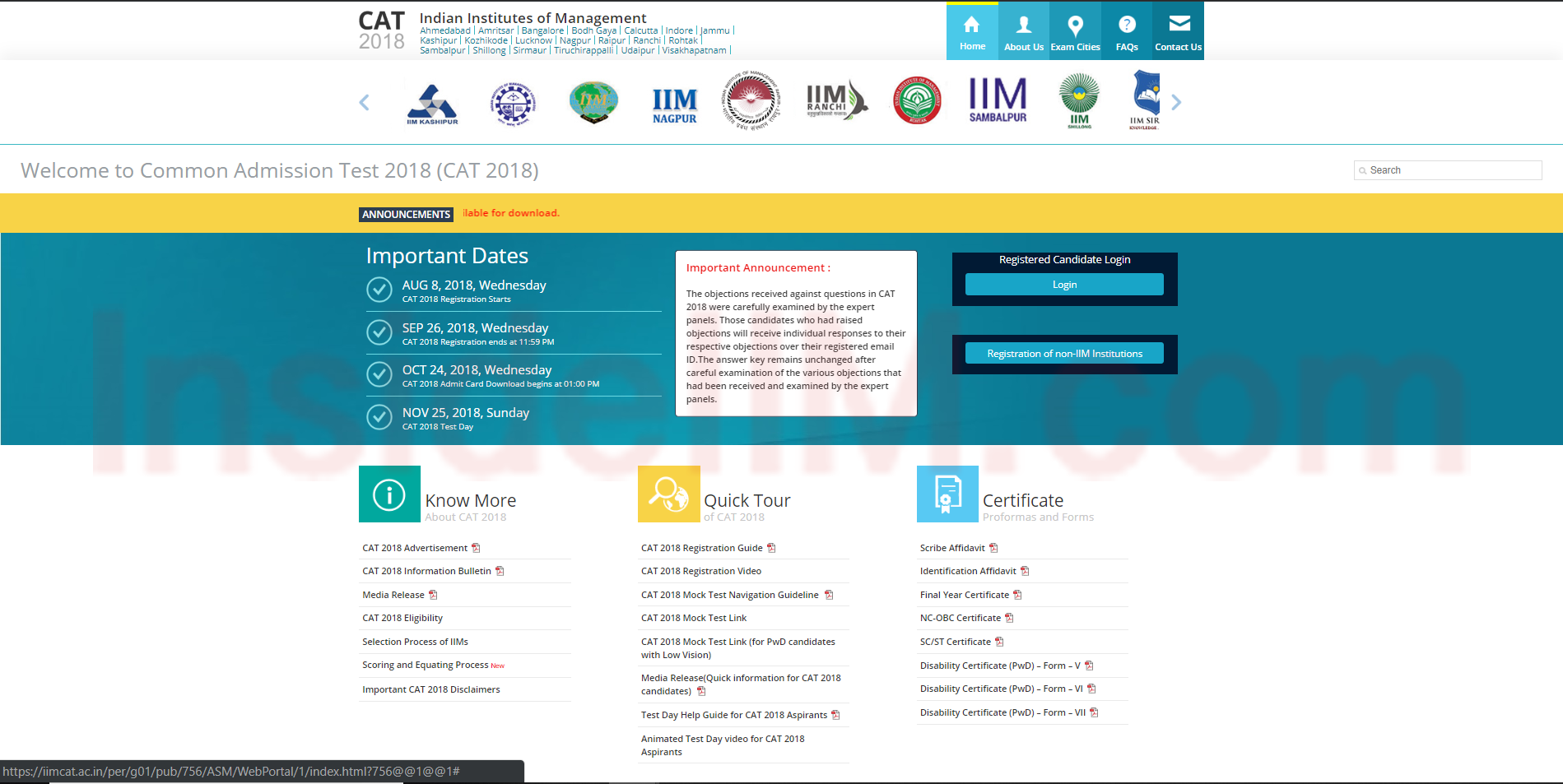The height and width of the screenshot is (784, 1563).
Task: Click Registration of non-IIM Institutions button
Action: pyautogui.click(x=1064, y=354)
